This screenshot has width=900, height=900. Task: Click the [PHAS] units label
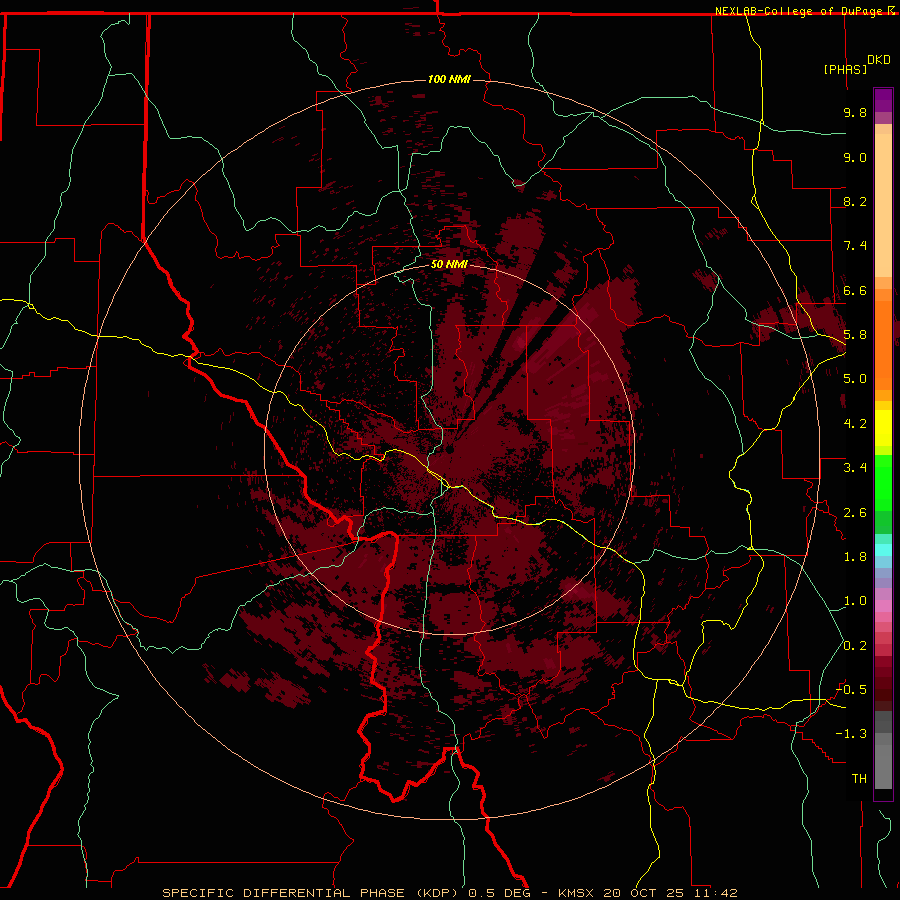click(845, 69)
